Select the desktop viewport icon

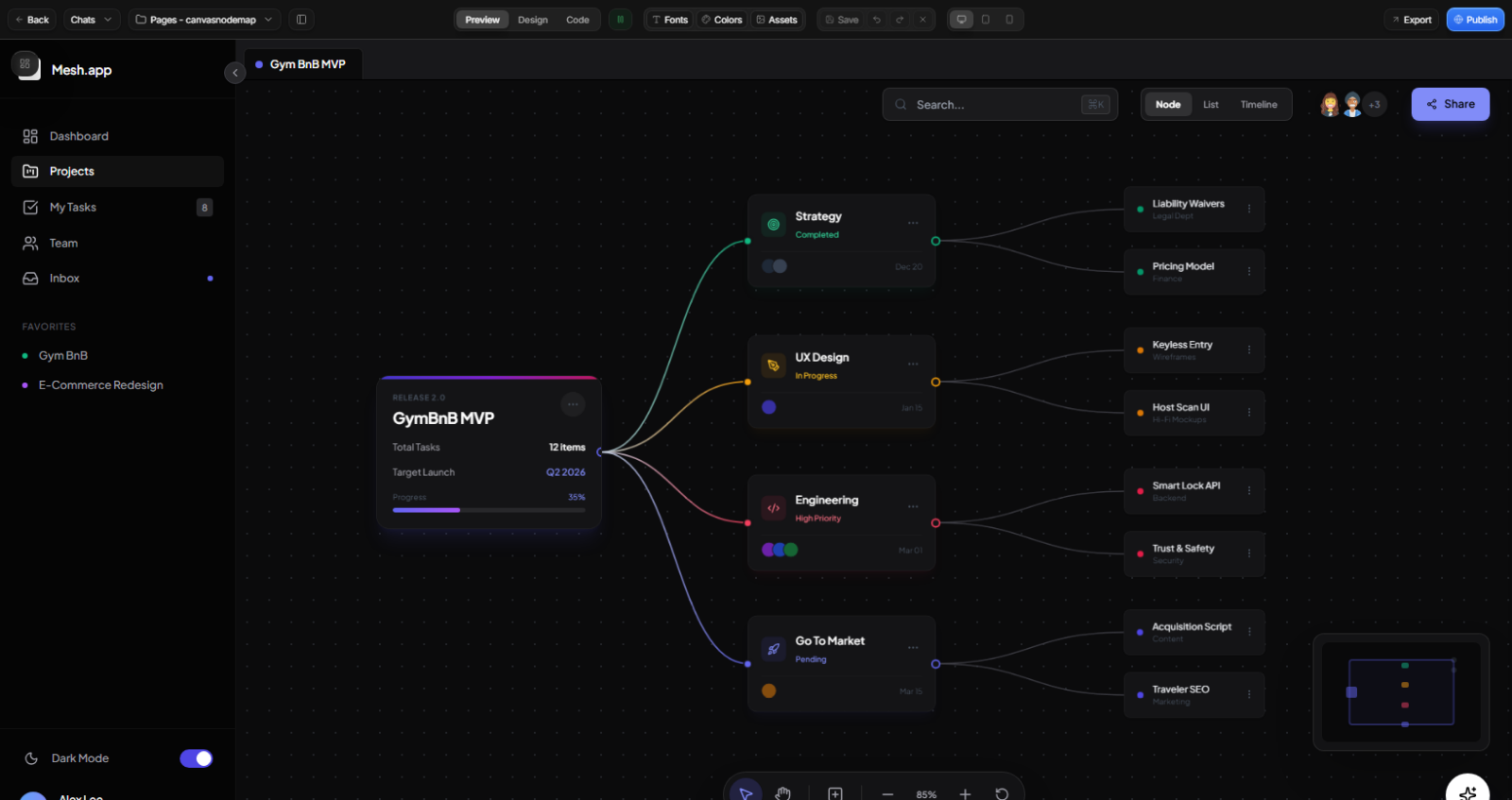(962, 19)
